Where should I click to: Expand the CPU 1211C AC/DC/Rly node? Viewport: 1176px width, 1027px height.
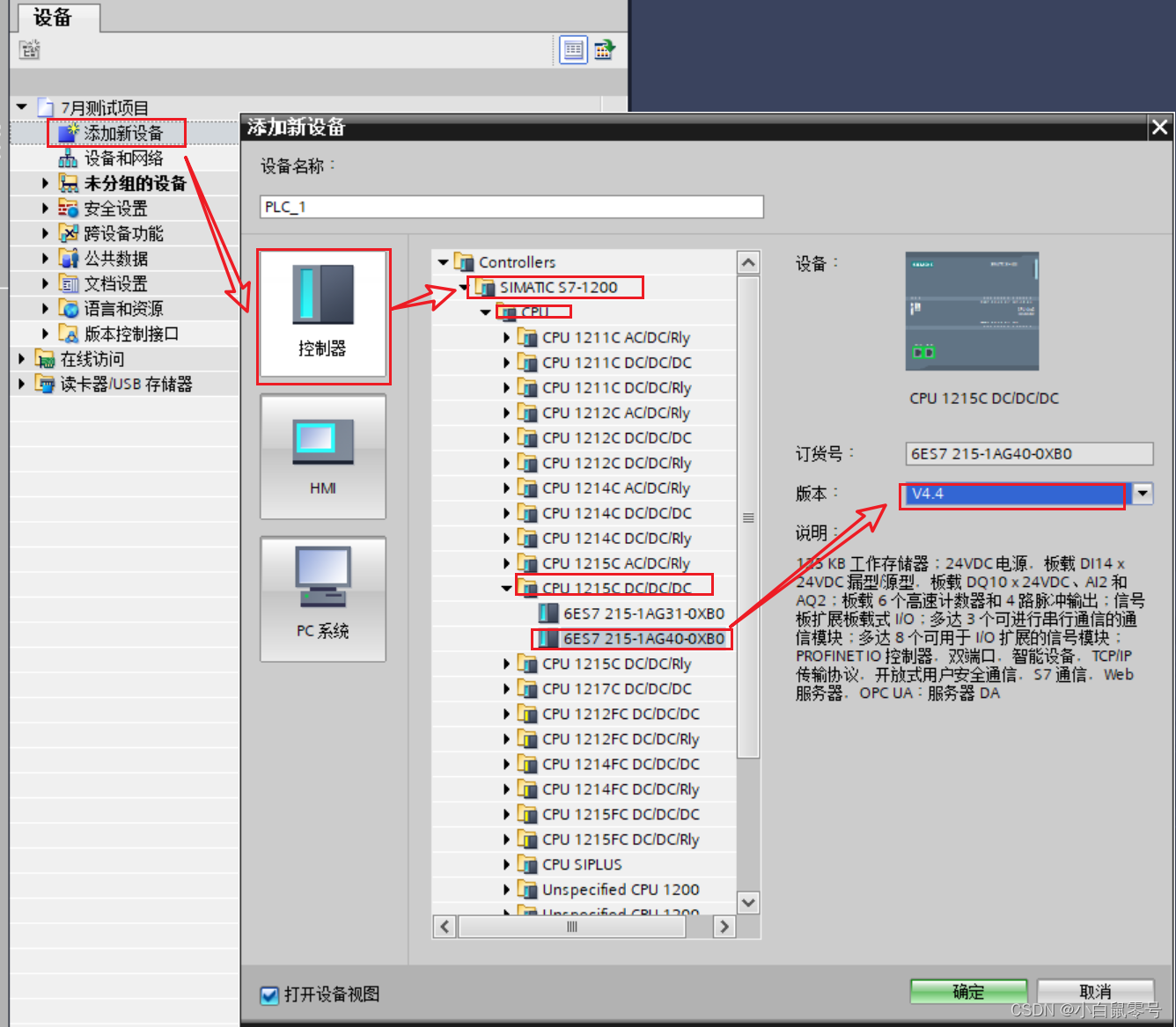coord(506,337)
